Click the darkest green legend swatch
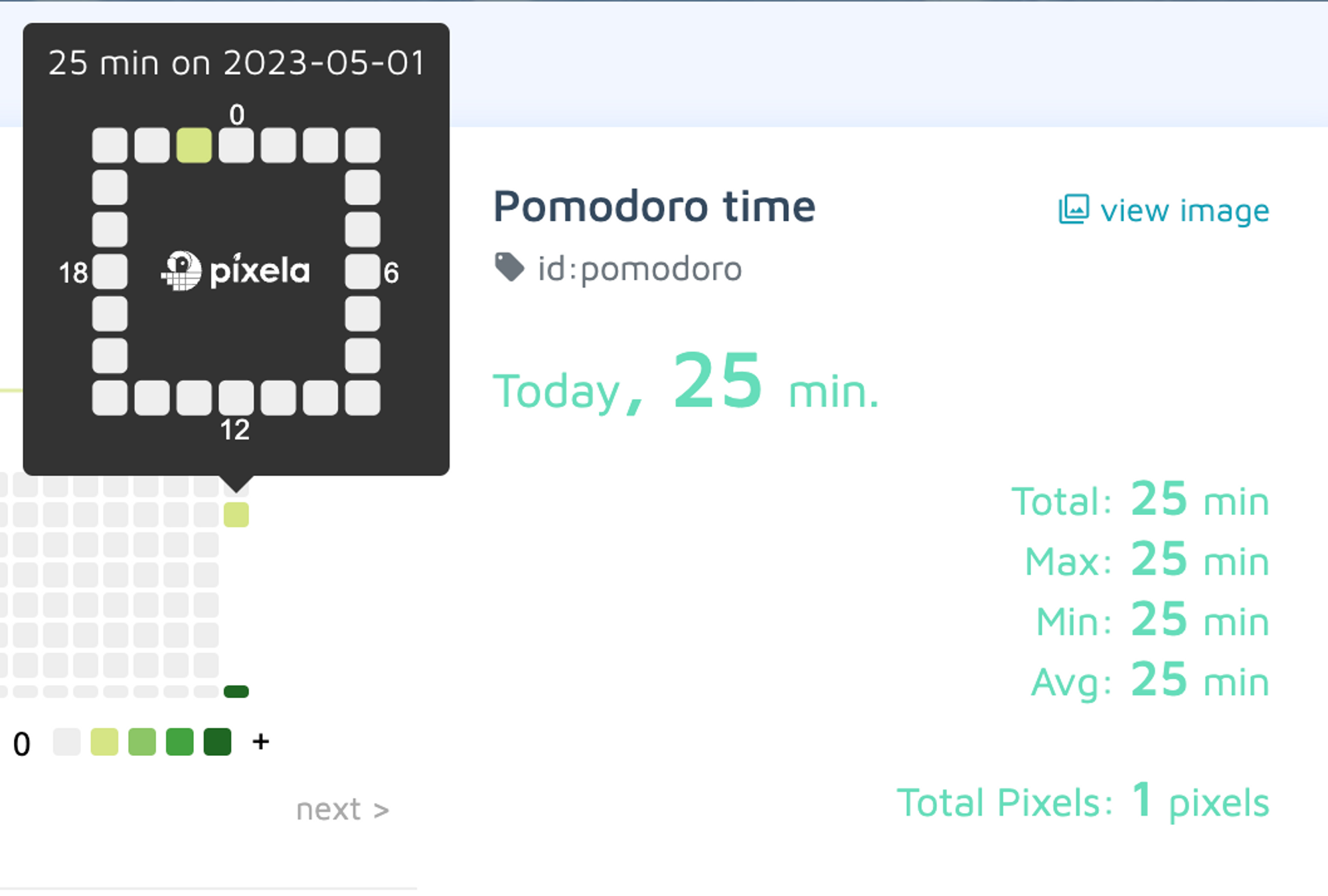 coord(218,741)
